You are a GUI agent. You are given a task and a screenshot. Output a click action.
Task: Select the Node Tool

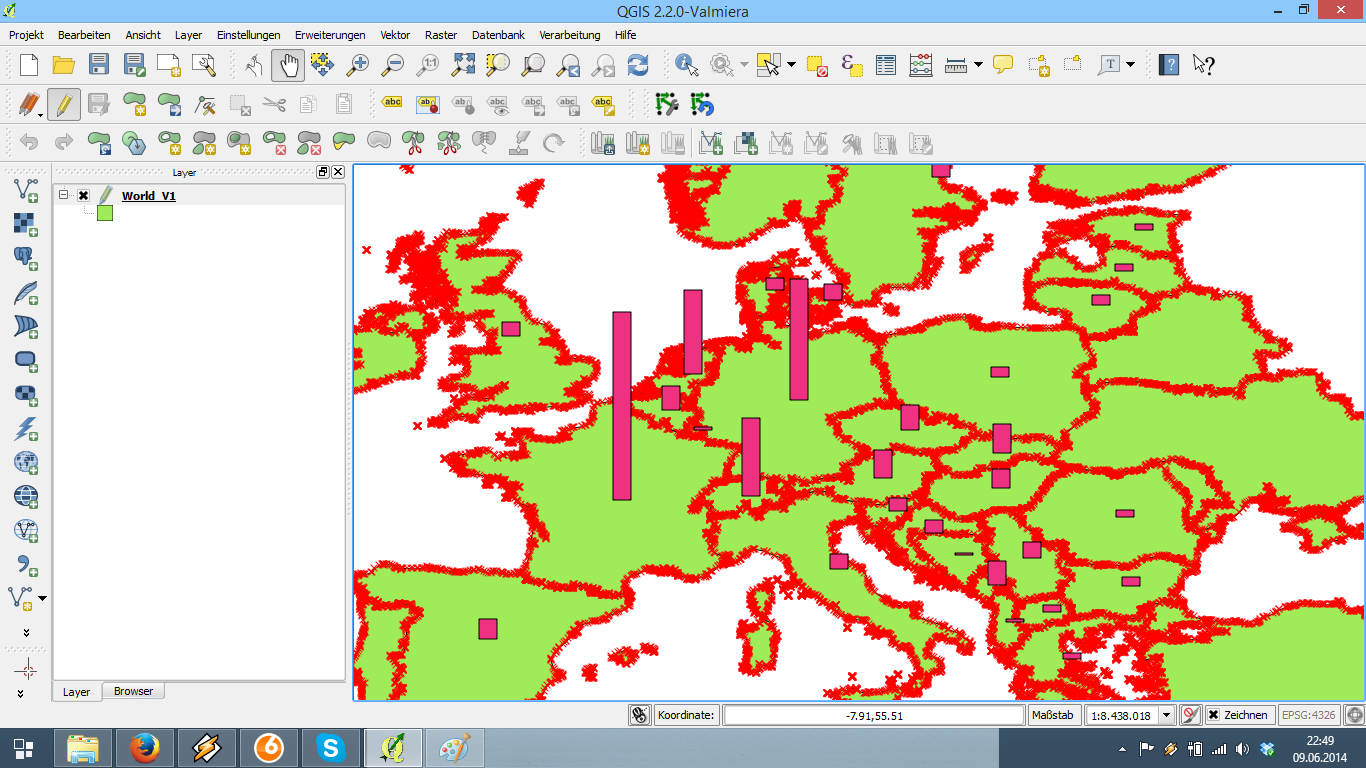(x=205, y=103)
